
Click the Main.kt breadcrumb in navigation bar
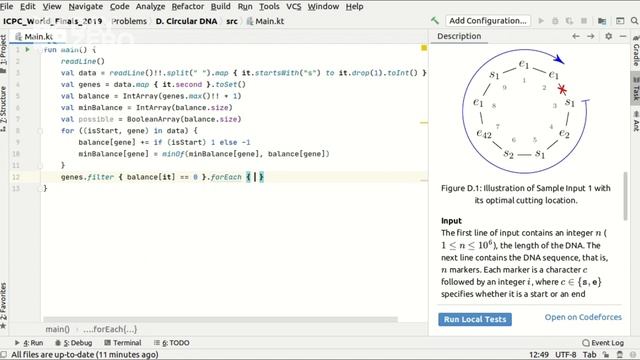[x=265, y=21]
